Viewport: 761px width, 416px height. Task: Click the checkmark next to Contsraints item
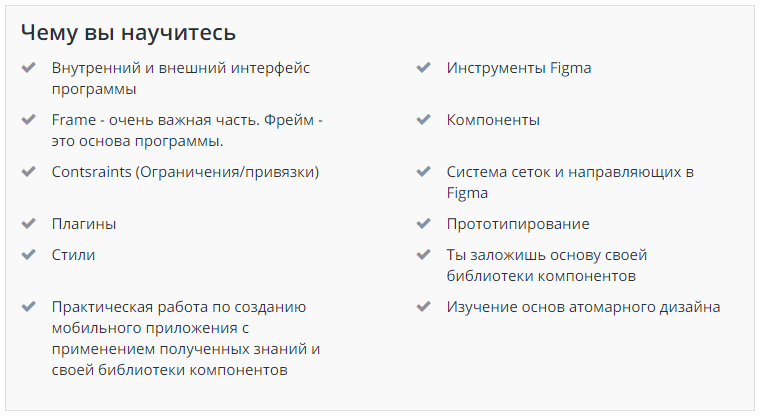28,172
